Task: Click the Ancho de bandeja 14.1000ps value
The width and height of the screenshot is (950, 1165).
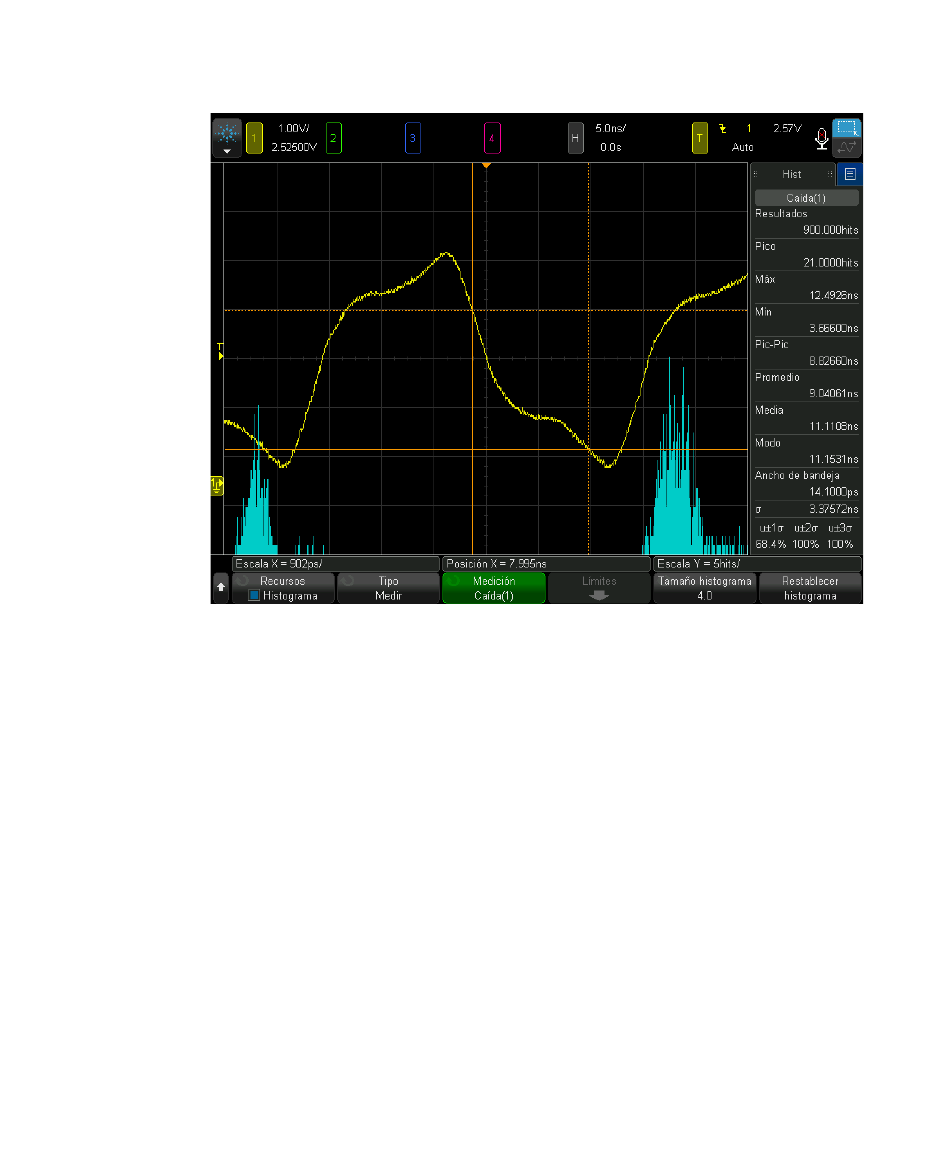Action: click(x=833, y=492)
